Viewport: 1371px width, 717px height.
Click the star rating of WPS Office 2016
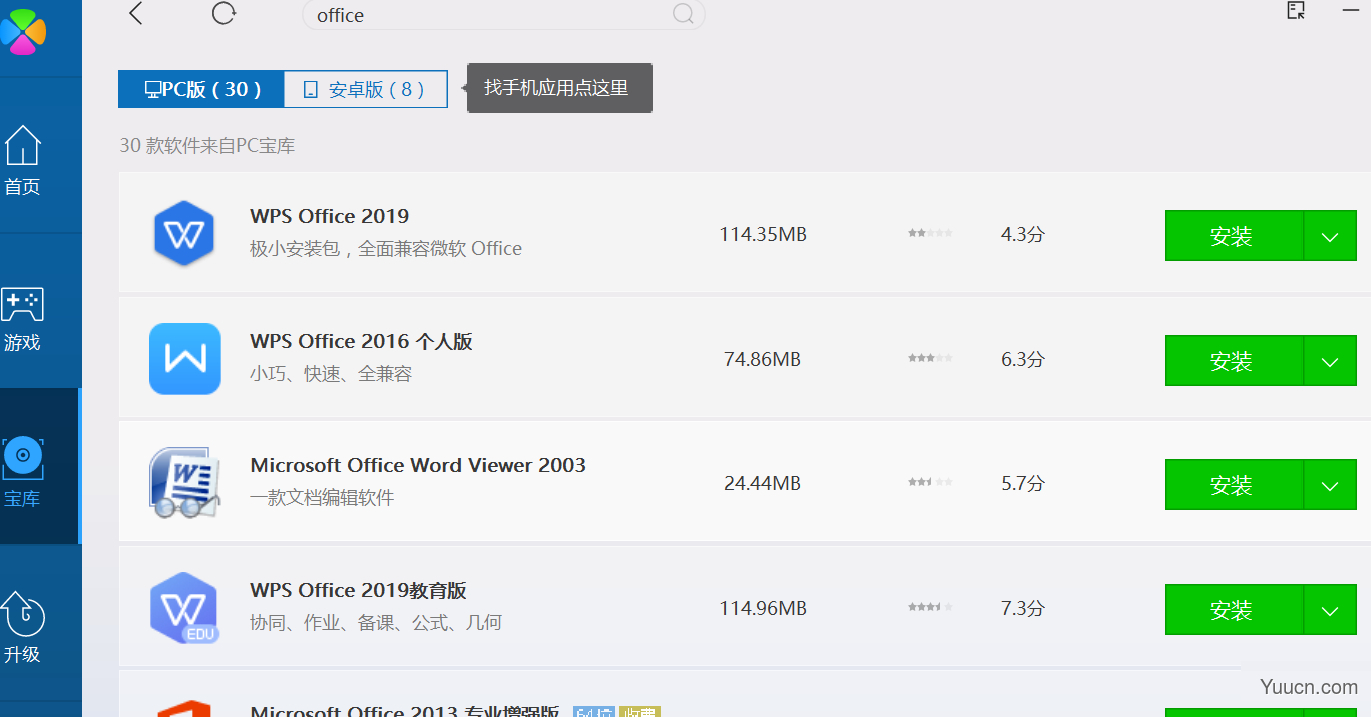point(930,358)
